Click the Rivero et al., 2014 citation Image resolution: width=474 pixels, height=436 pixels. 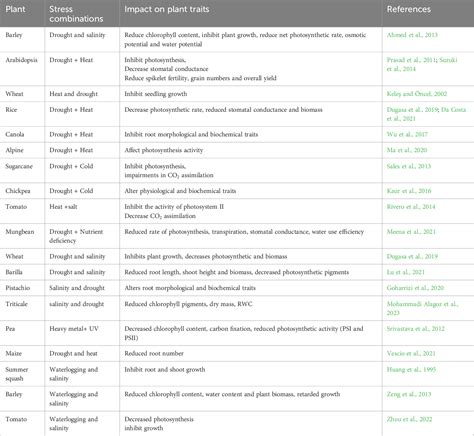tap(411, 207)
